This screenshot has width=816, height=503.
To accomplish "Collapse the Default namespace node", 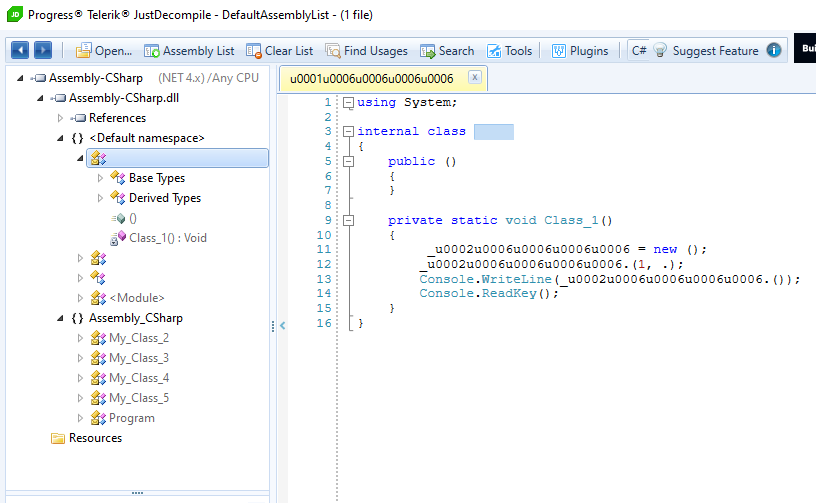I will click(60, 138).
